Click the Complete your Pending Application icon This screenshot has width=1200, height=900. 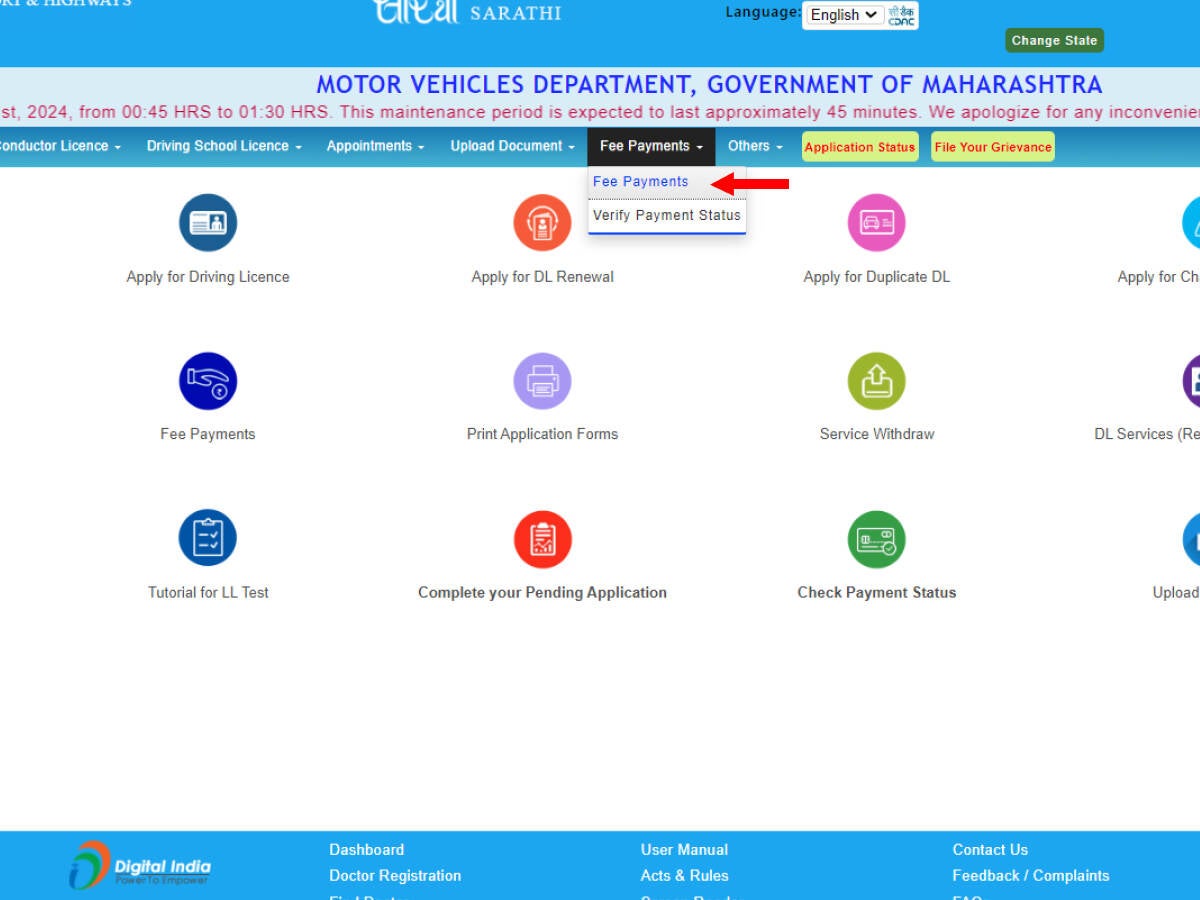tap(542, 539)
